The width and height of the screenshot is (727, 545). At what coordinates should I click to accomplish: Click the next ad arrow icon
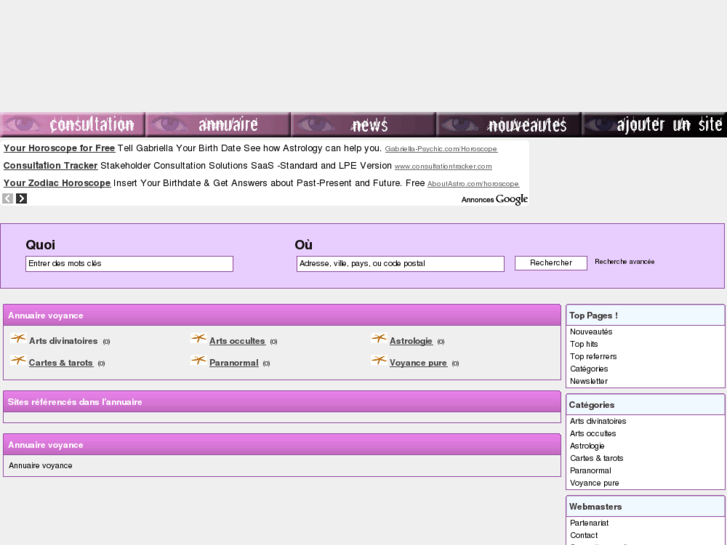click(21, 199)
